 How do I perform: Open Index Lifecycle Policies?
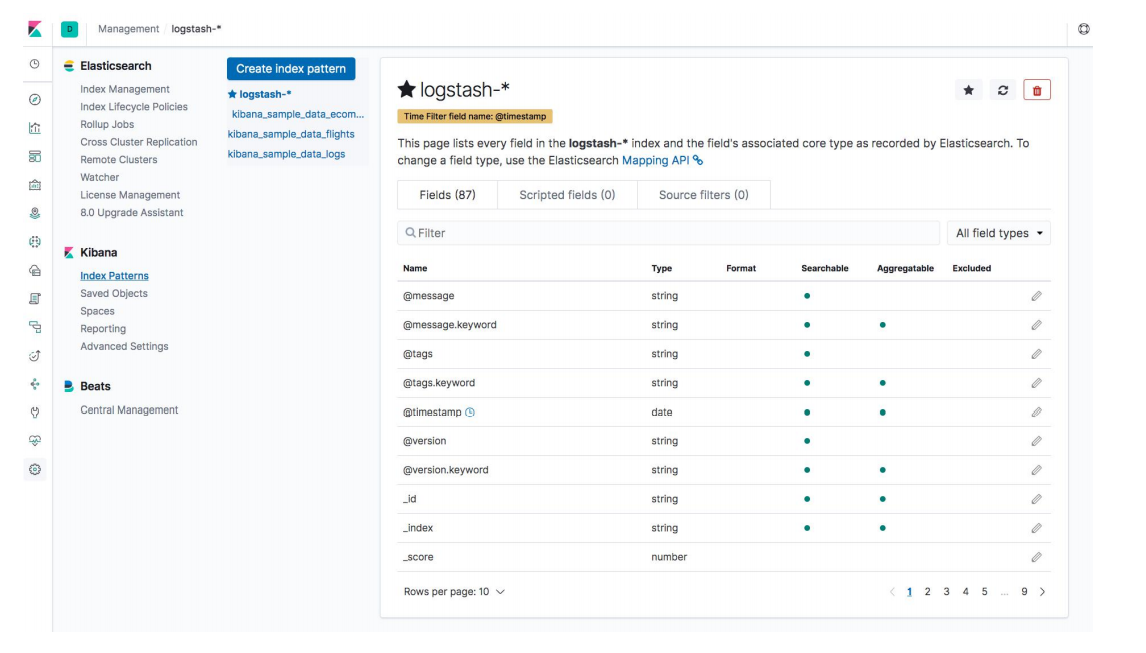coord(134,107)
